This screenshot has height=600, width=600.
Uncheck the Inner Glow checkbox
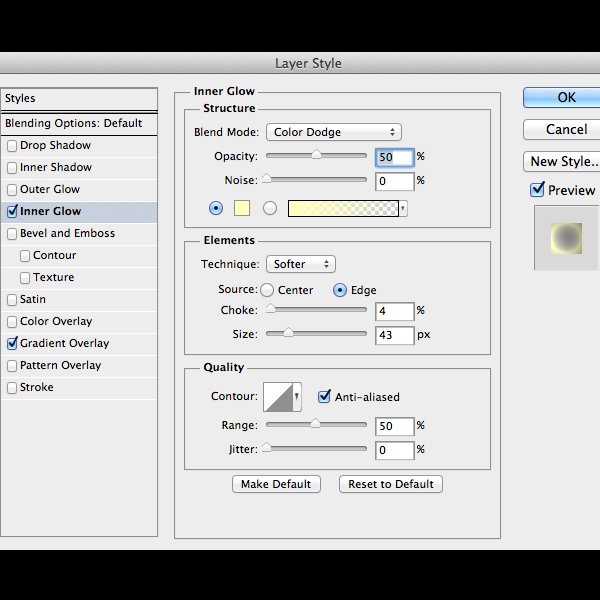(12, 211)
